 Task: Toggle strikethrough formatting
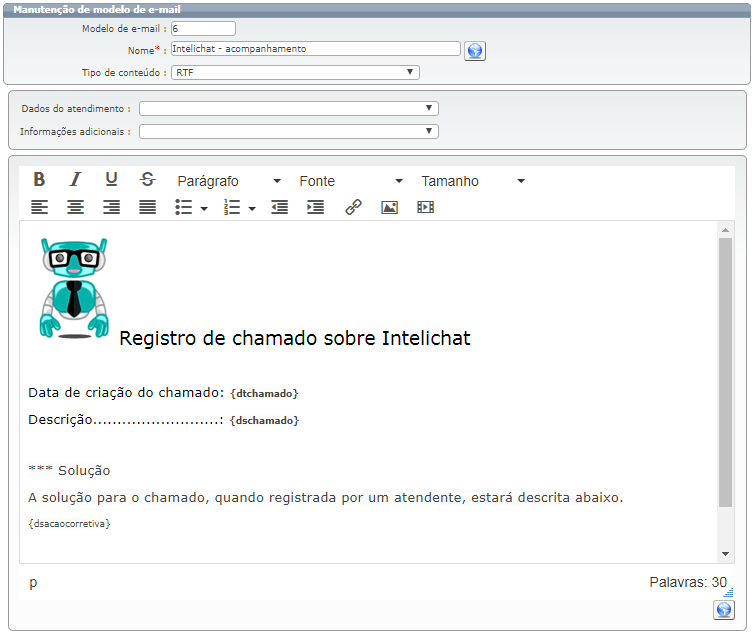point(147,180)
